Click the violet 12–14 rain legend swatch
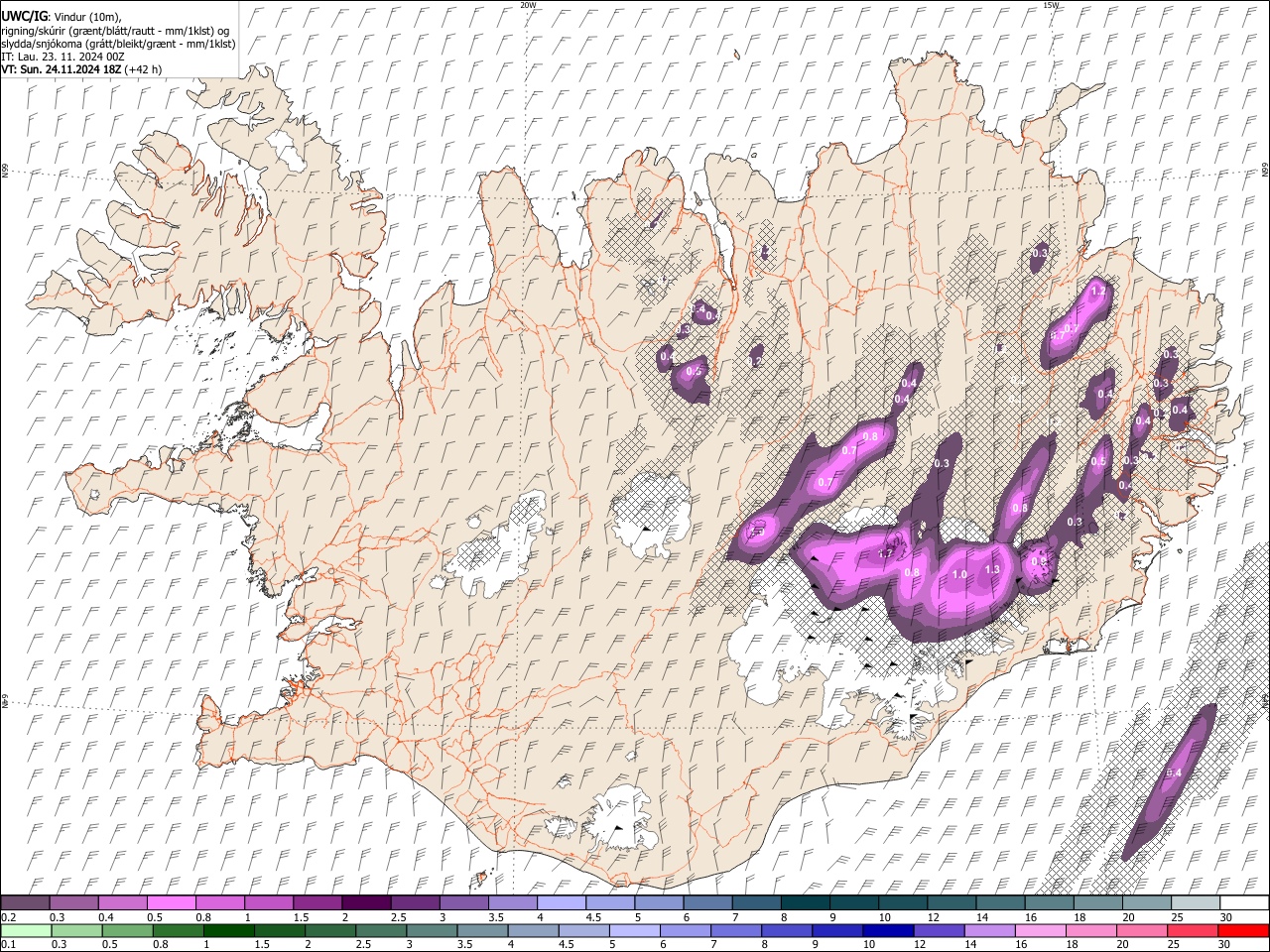 tap(939, 930)
